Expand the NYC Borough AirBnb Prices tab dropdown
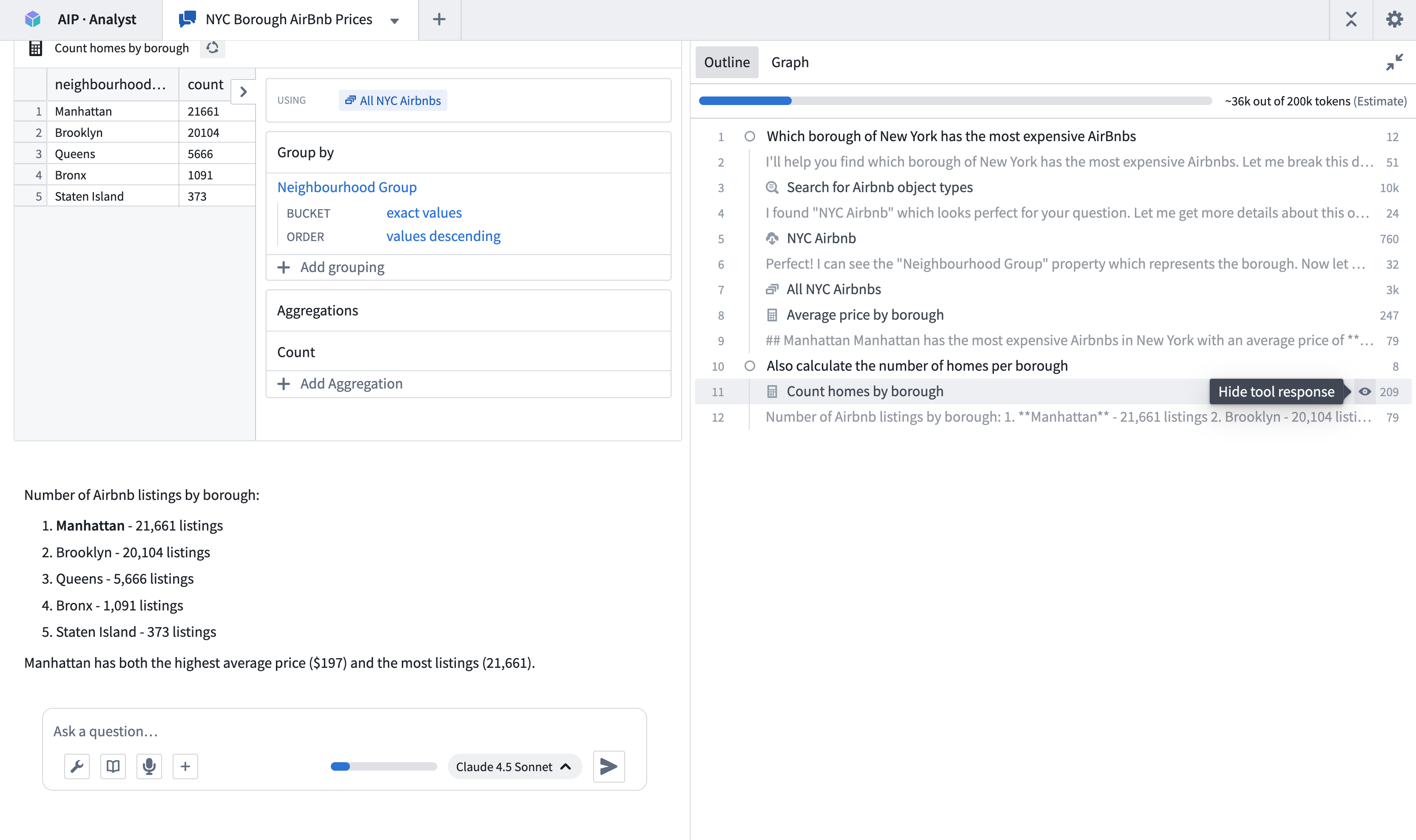This screenshot has height=840, width=1416. (x=395, y=21)
